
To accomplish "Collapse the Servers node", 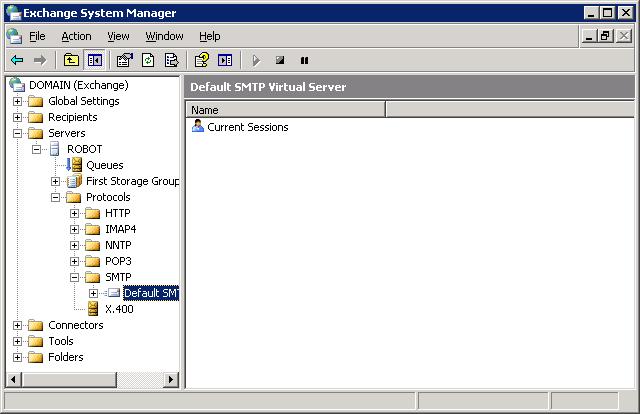I will 17,133.
